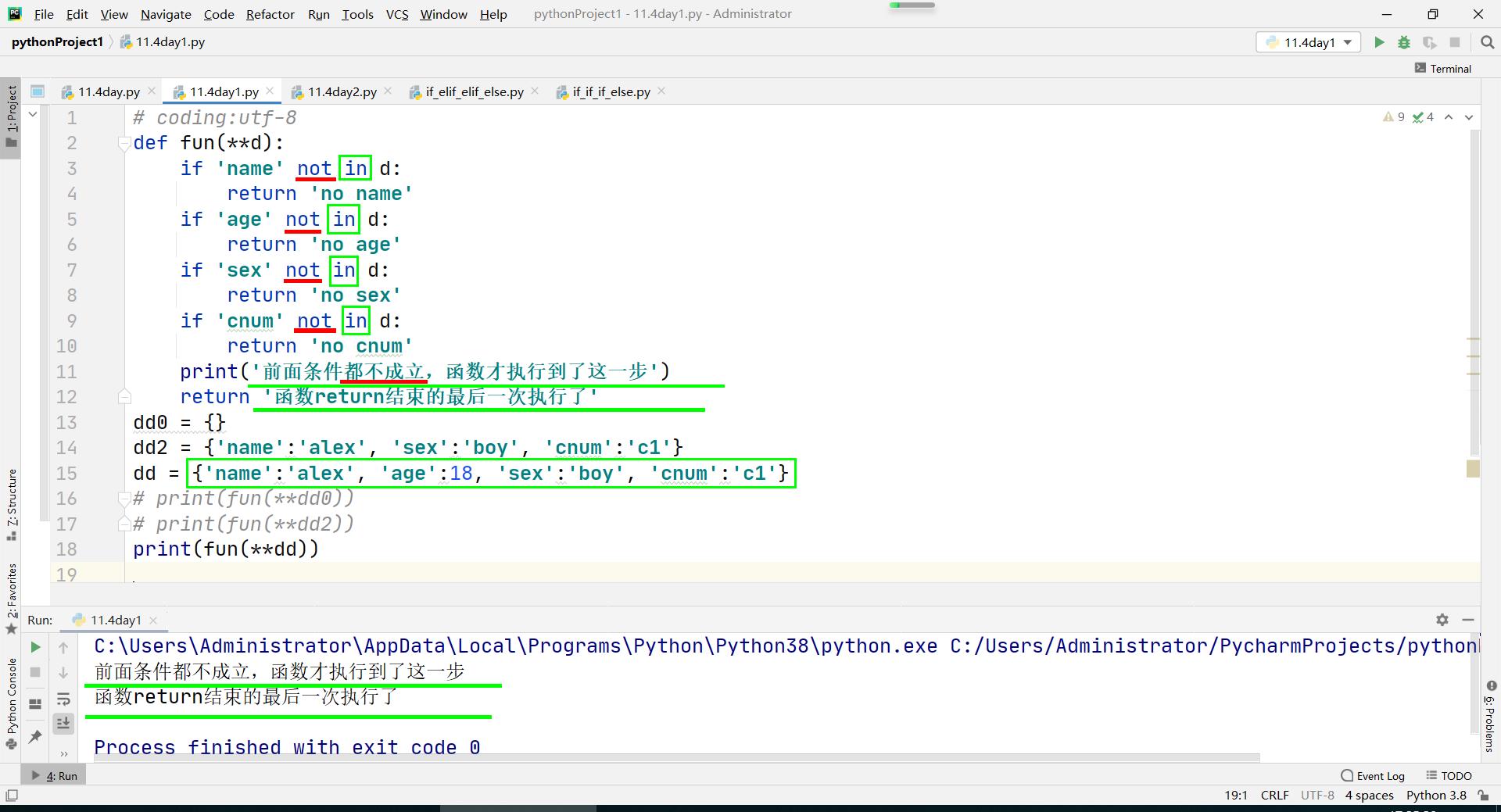Go to previous highlighted error arrow
The width and height of the screenshot is (1501, 812).
coord(1449,117)
